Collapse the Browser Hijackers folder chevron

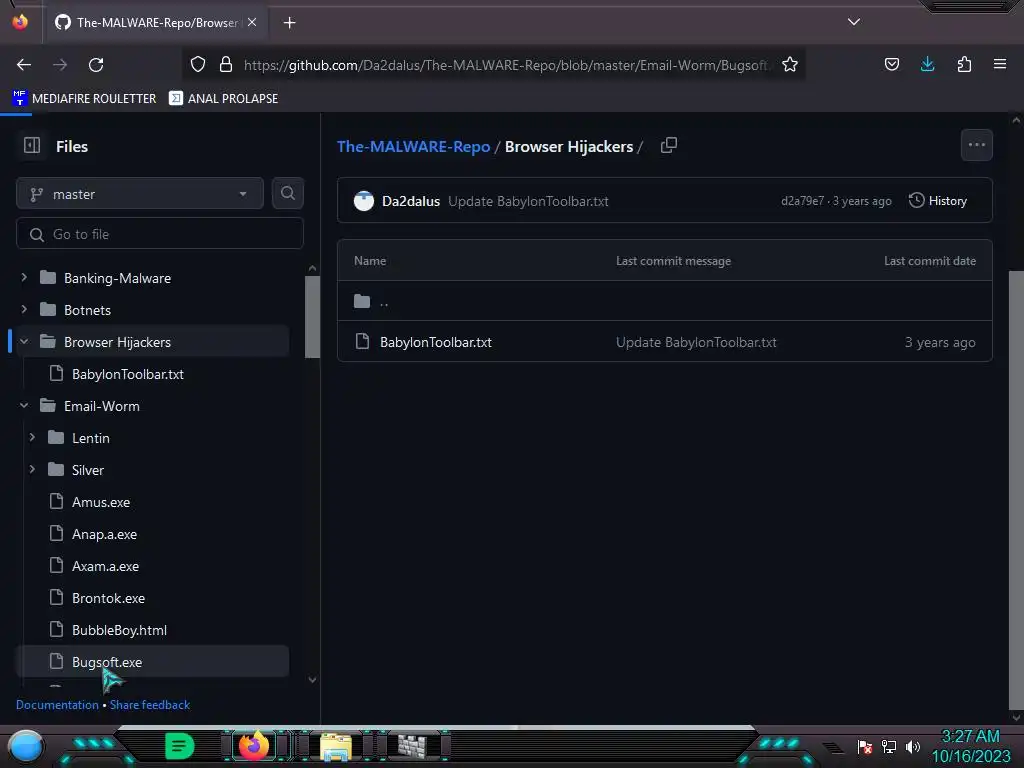tap(24, 342)
